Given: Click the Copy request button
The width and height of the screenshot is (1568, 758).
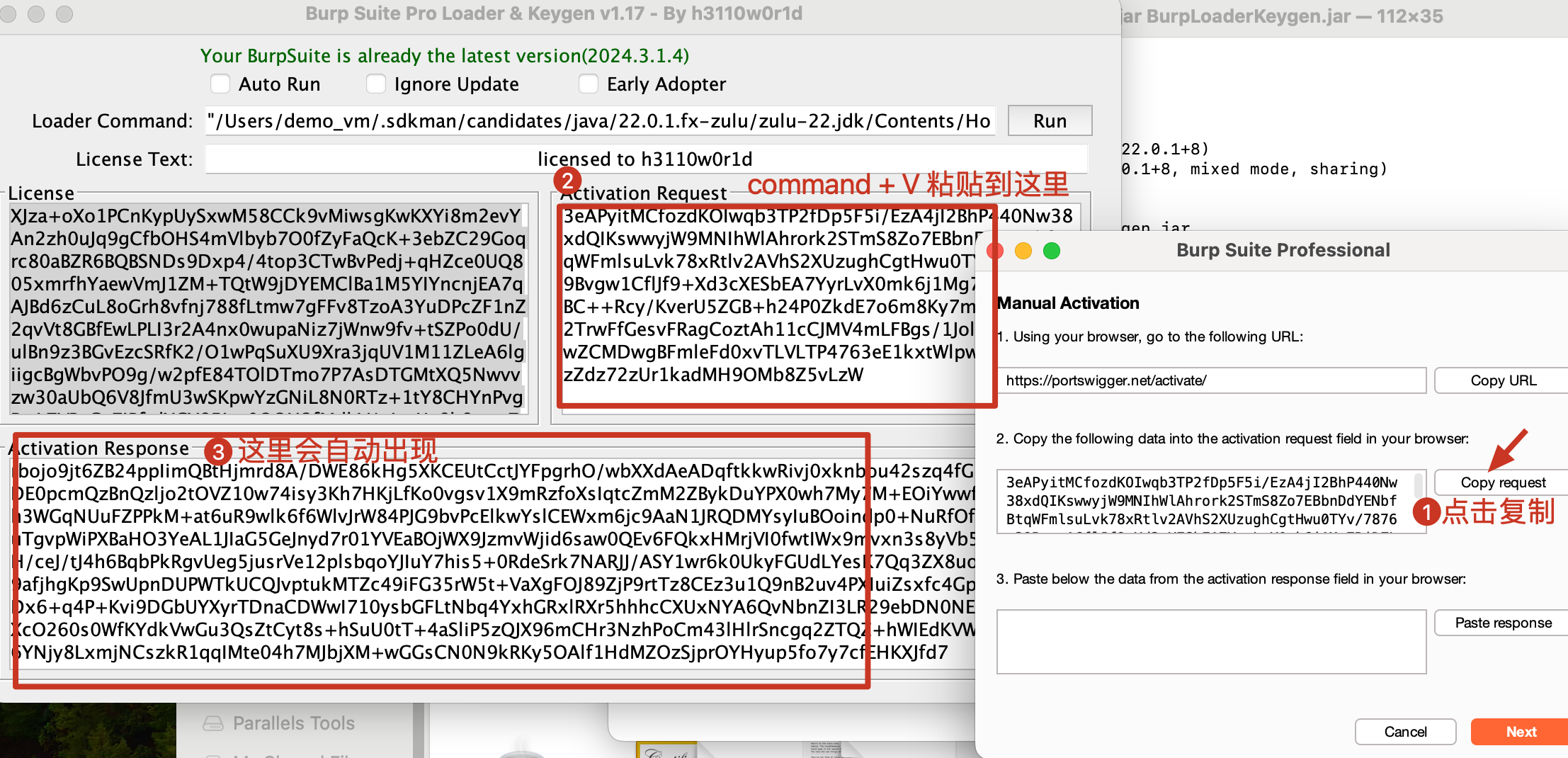Looking at the screenshot, I should [x=1503, y=482].
